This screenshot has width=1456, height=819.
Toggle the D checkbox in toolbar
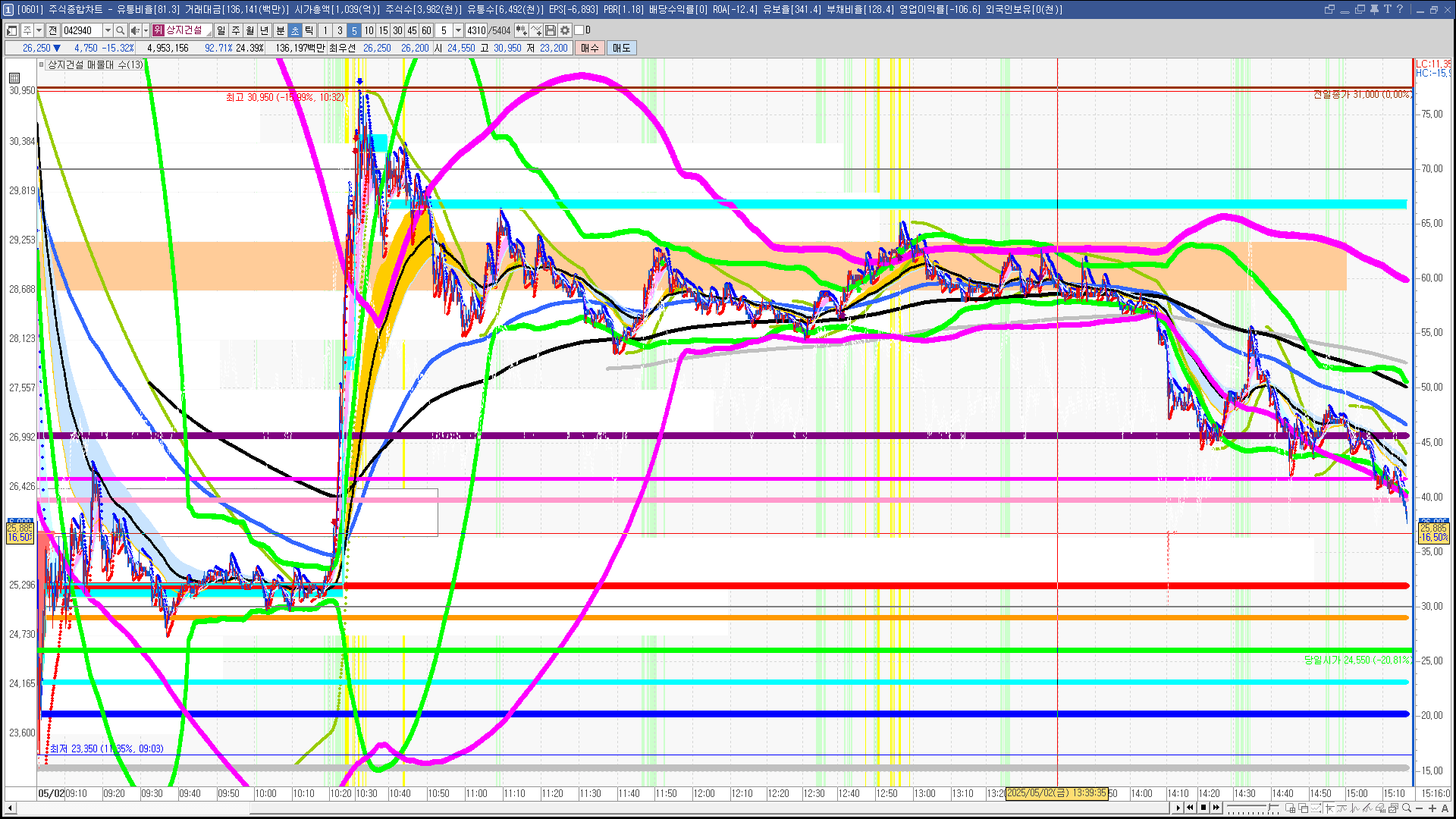point(579,30)
